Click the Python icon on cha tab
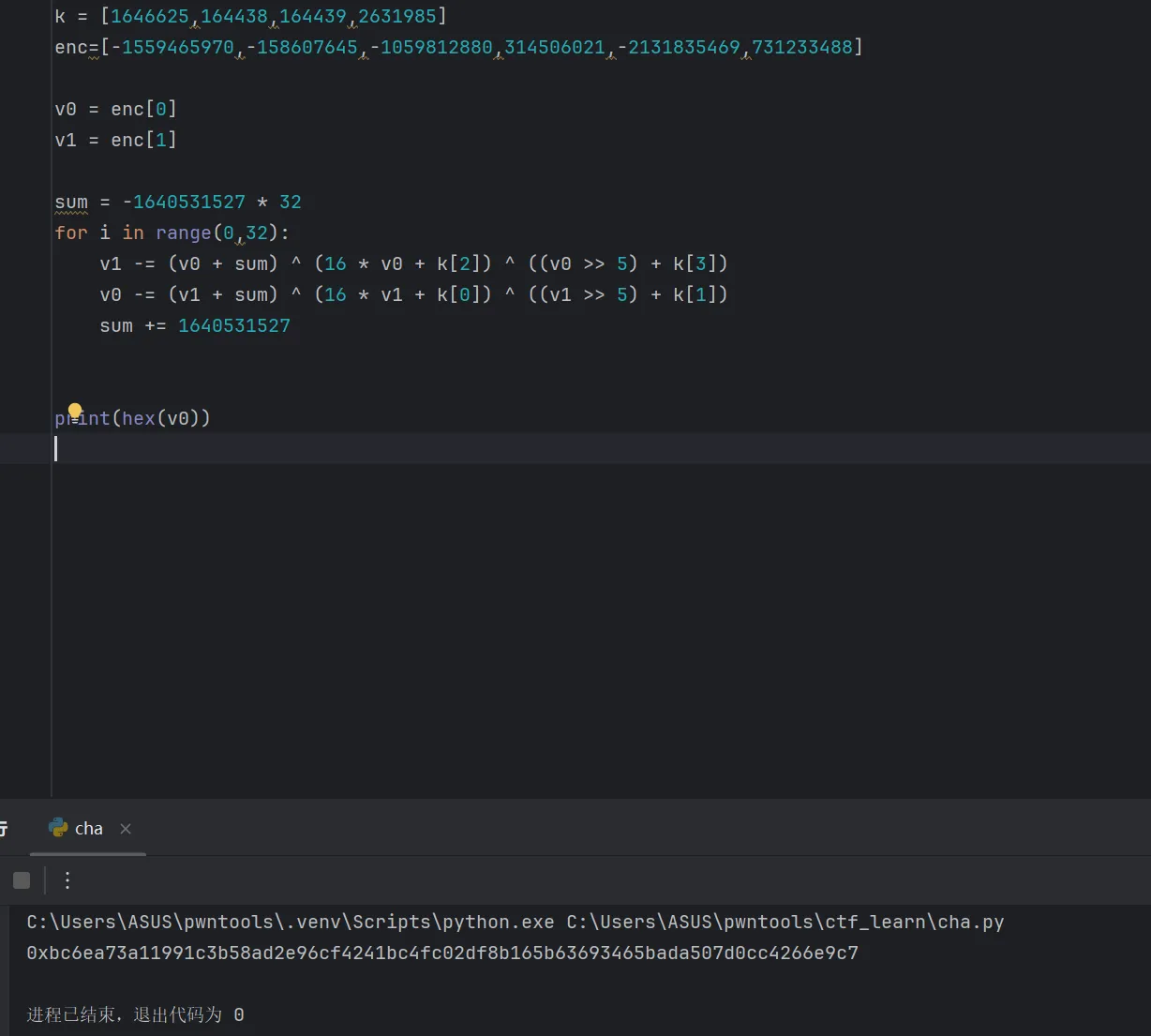Viewport: 1151px width, 1036px height. [x=58, y=828]
